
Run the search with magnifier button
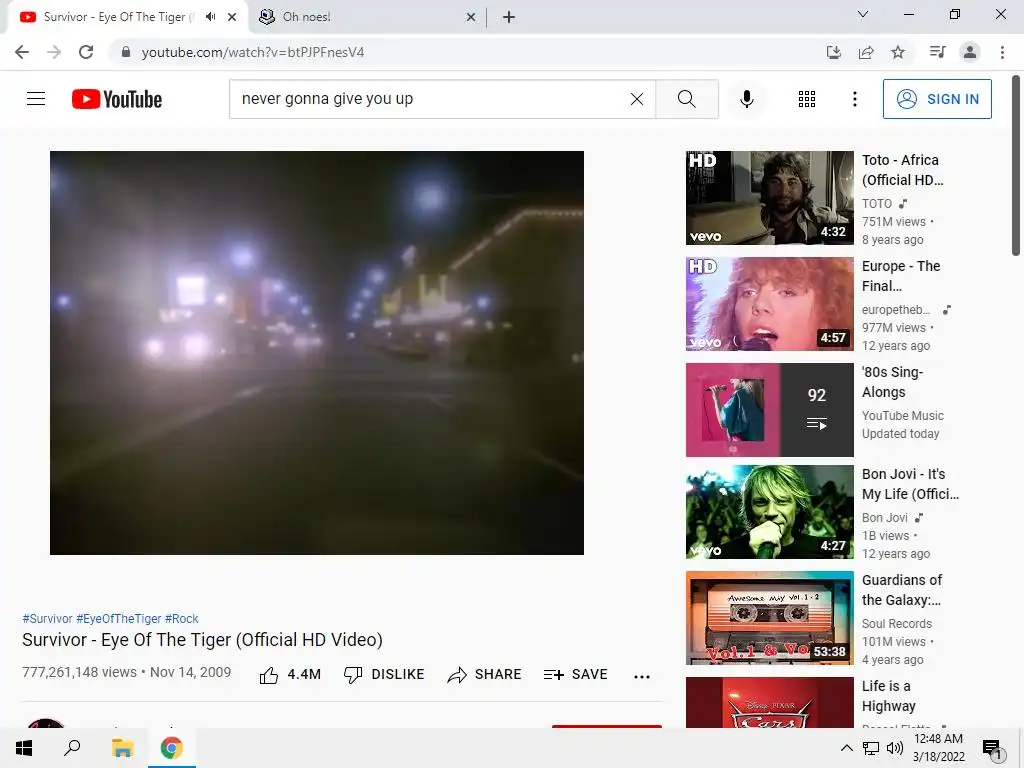686,99
